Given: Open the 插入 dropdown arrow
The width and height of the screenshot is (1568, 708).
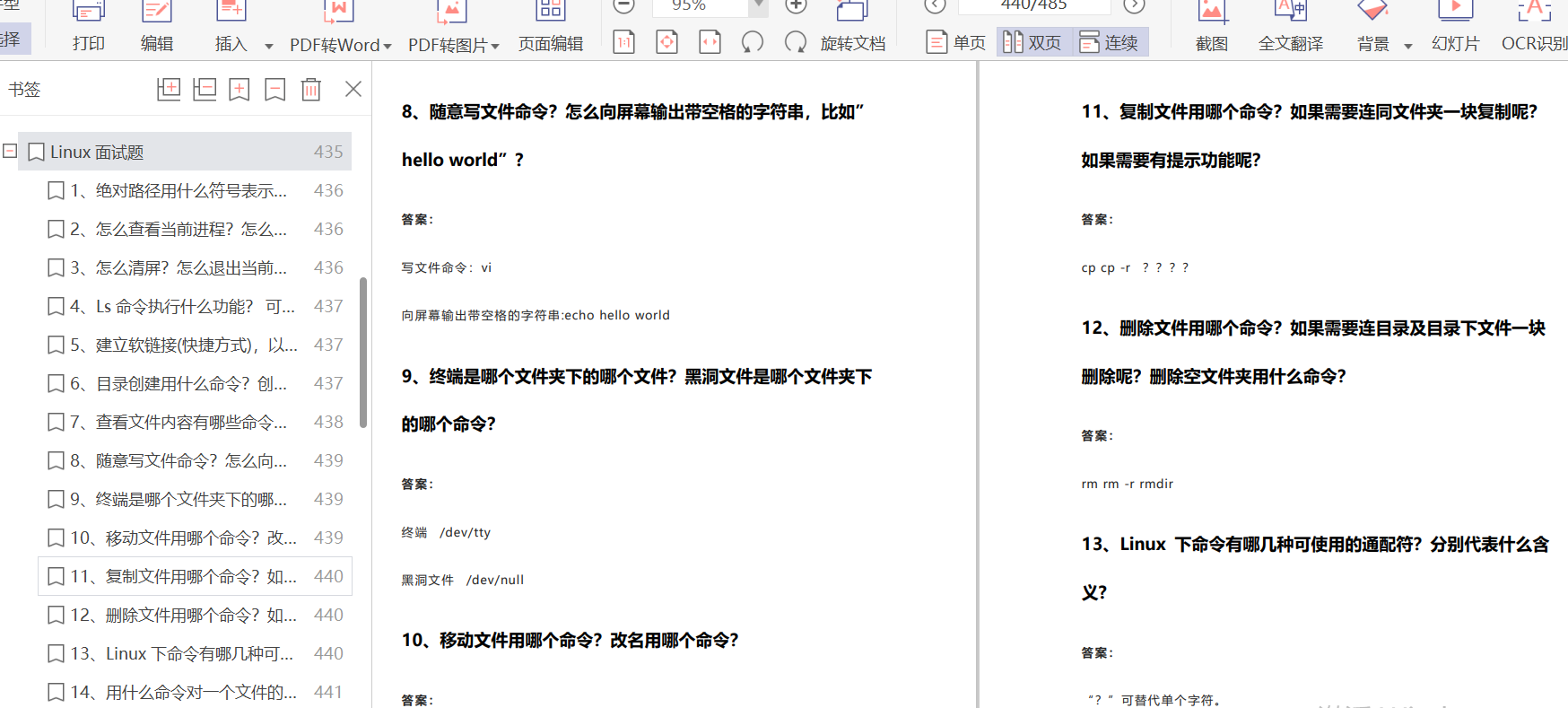Looking at the screenshot, I should coord(268,46).
